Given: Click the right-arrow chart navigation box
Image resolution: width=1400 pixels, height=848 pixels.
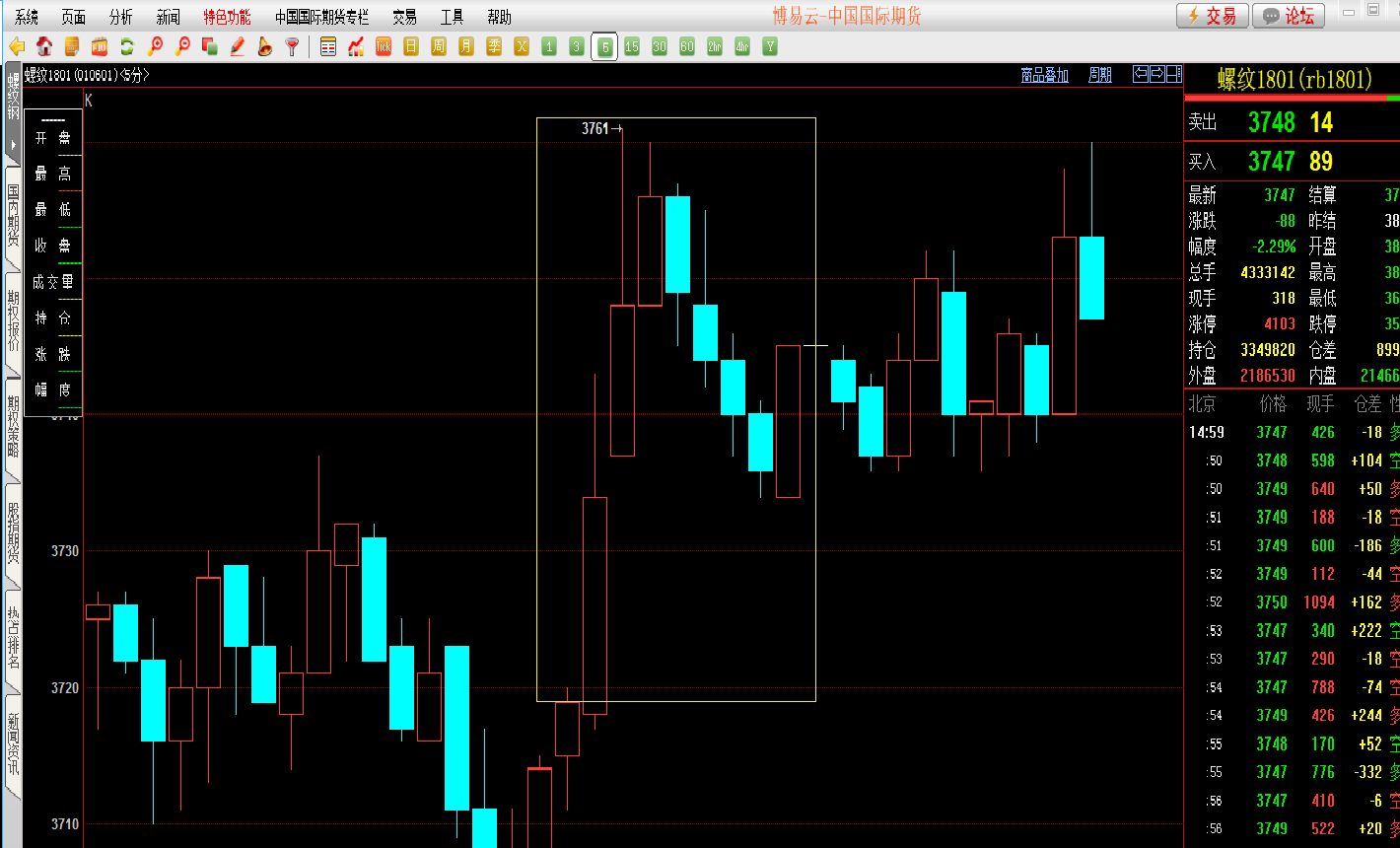Looking at the screenshot, I should tap(1157, 74).
